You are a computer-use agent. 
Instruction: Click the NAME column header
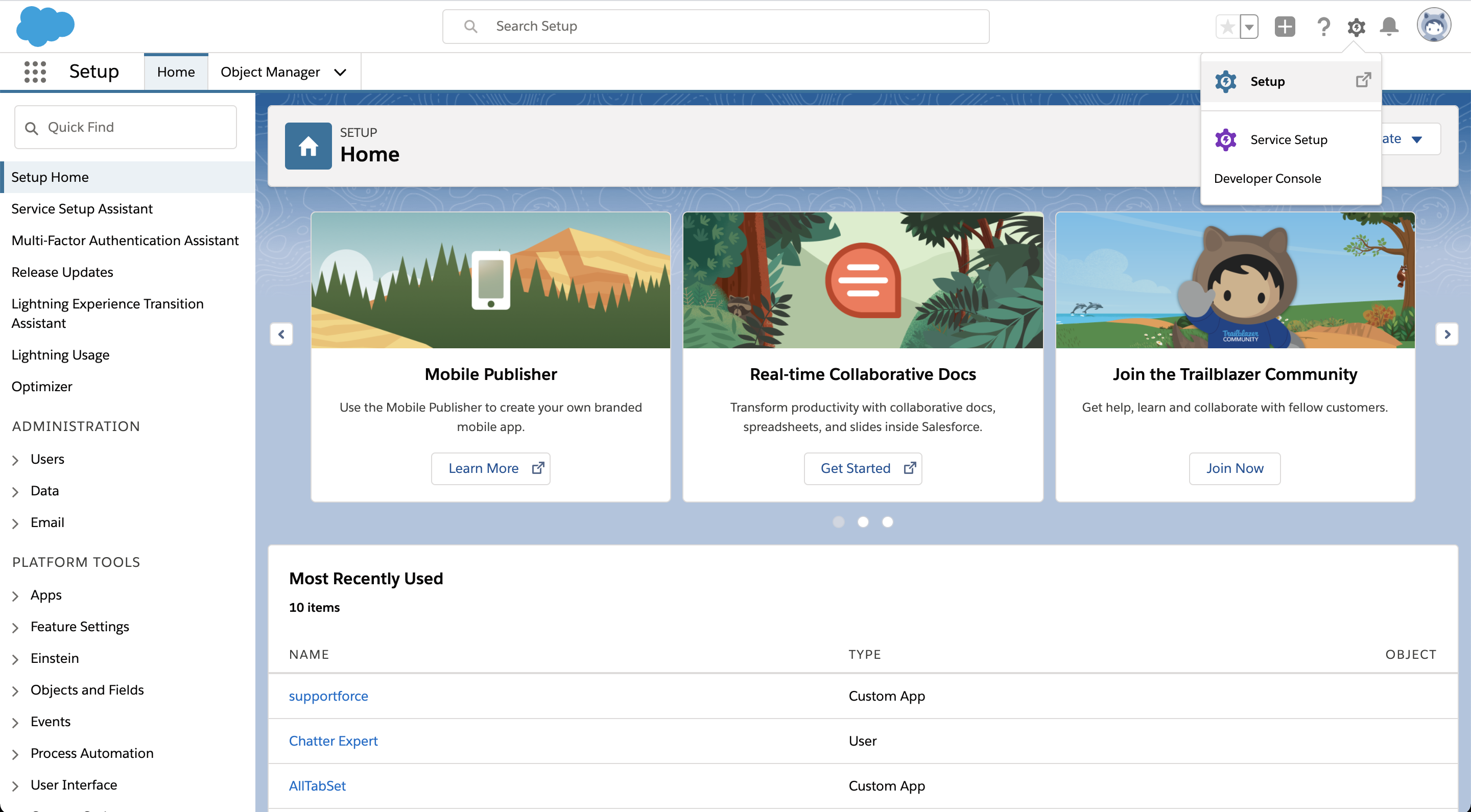(x=309, y=655)
